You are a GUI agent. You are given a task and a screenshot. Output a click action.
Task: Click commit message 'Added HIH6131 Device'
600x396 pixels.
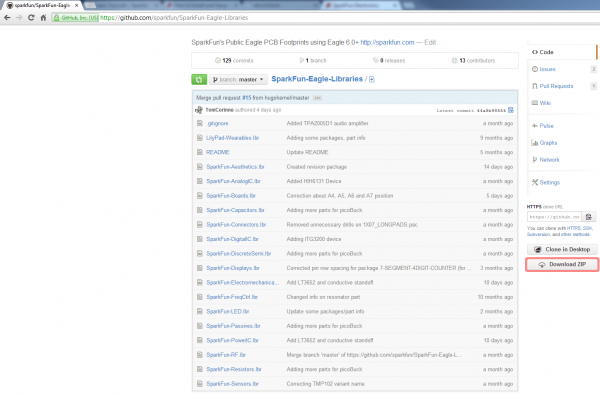314,181
